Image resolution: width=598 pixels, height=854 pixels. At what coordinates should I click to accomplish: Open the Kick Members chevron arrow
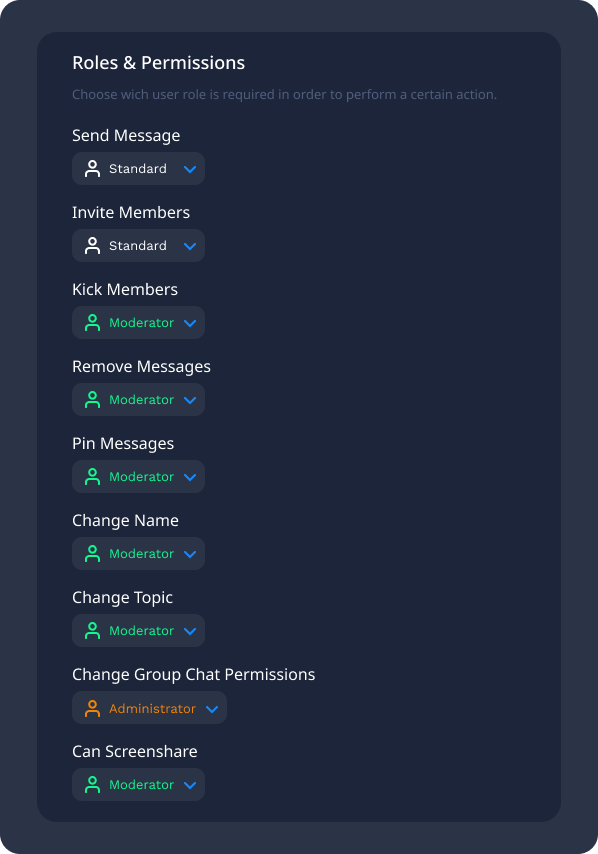tap(190, 324)
